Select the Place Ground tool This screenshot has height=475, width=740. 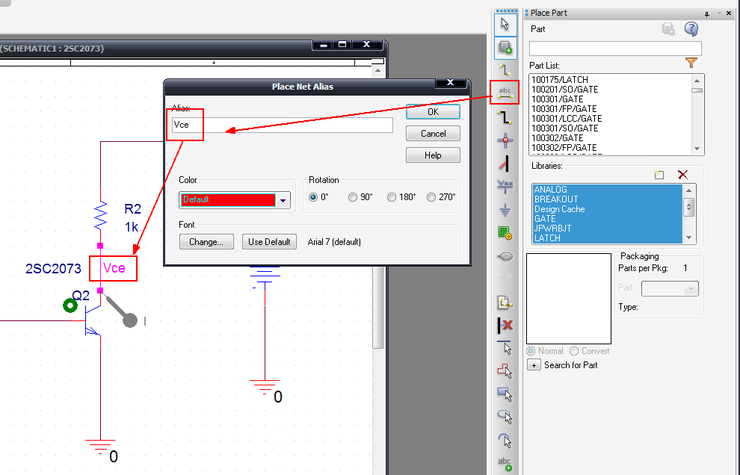(505, 209)
